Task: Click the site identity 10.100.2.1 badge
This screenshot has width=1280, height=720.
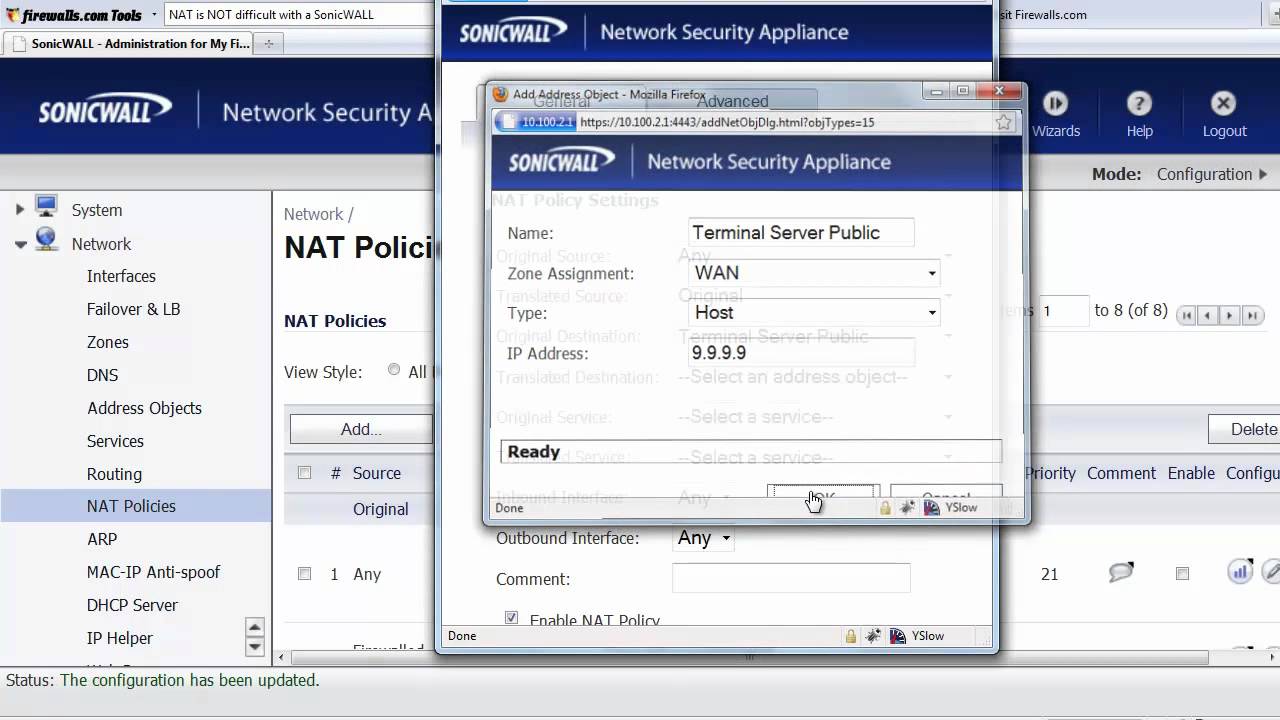Action: (536, 122)
